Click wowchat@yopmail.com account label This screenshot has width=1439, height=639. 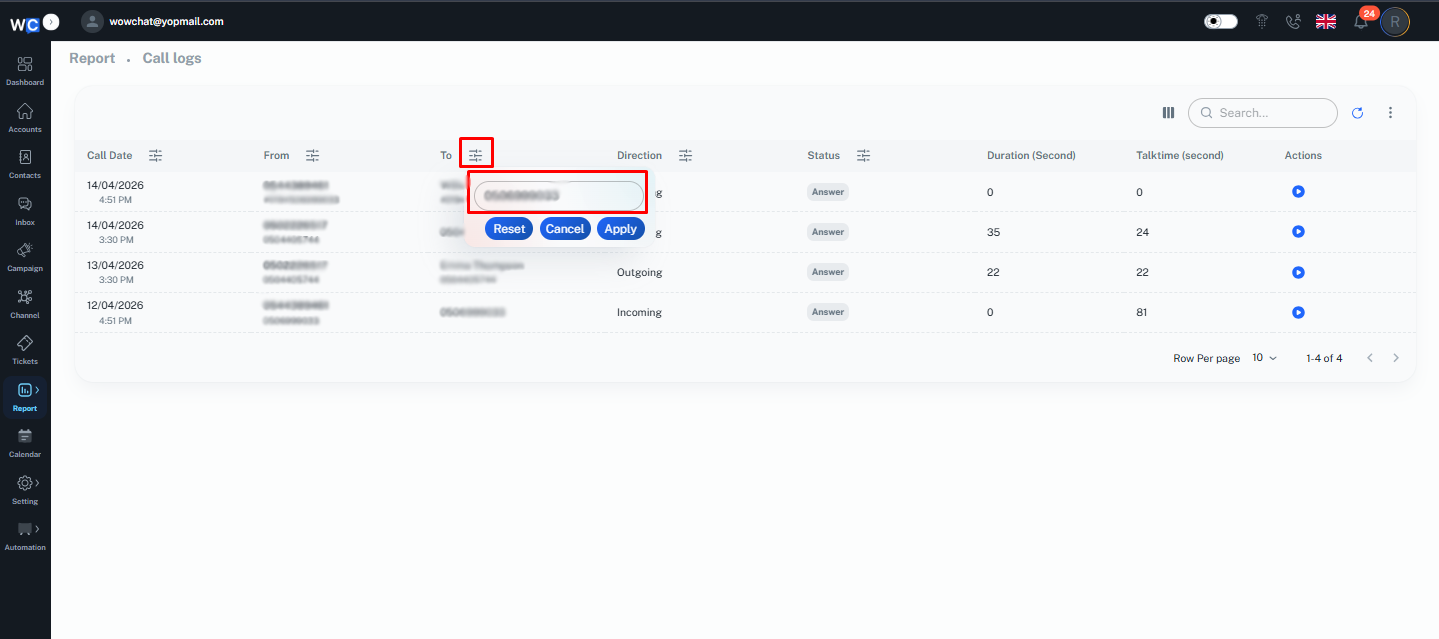click(166, 21)
